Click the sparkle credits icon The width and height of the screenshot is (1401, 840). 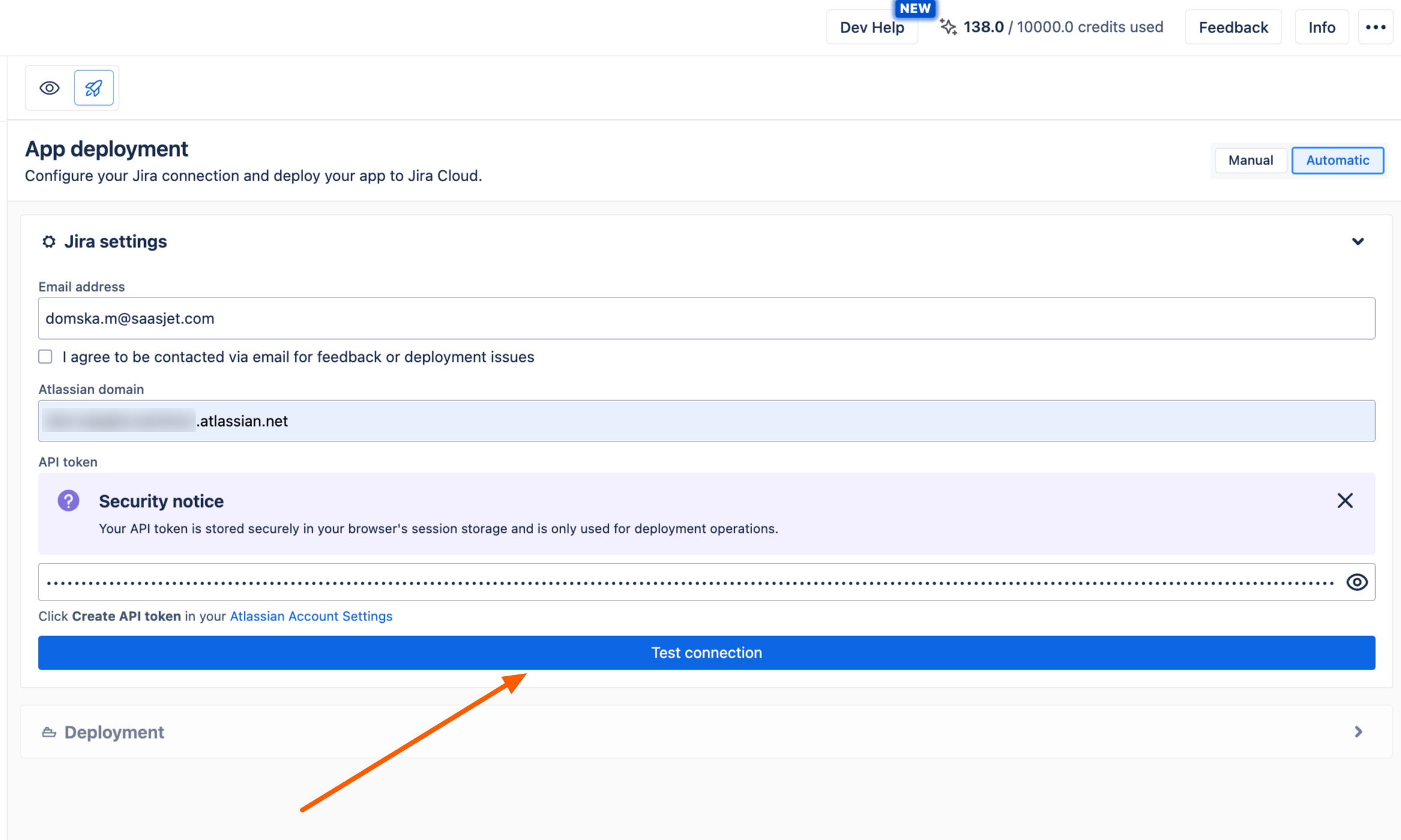pos(948,27)
